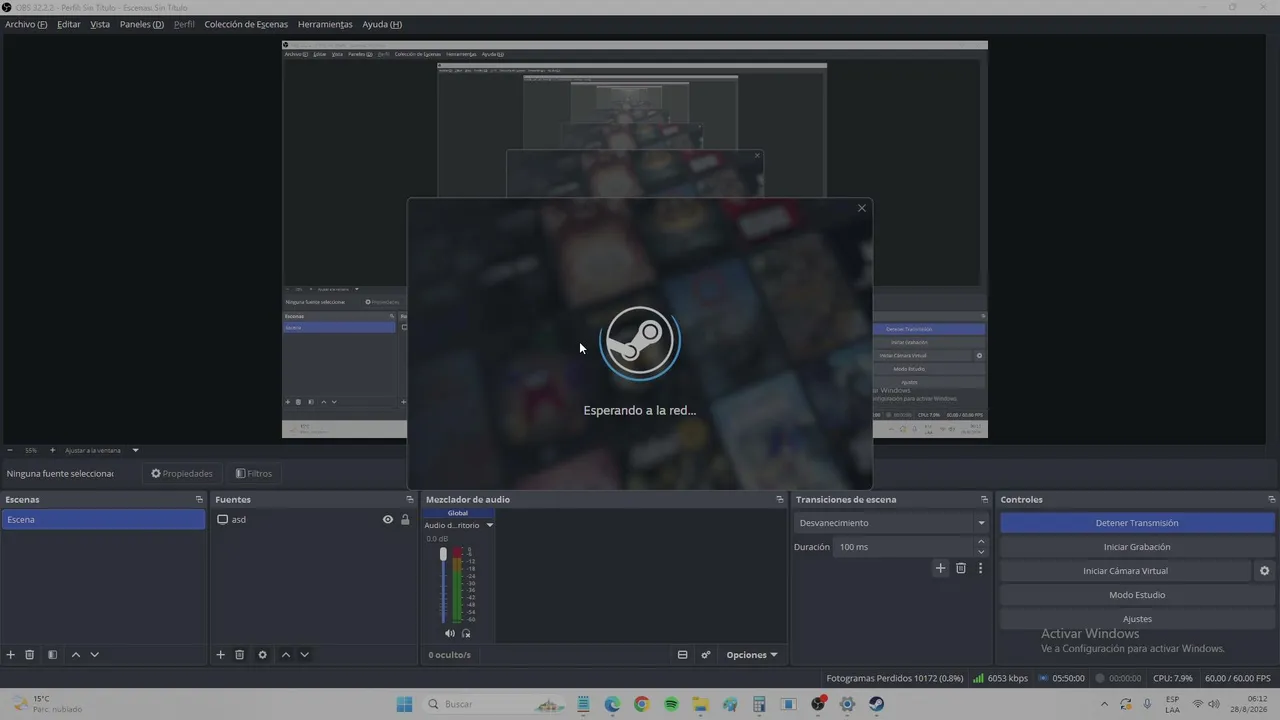Open preview scaling dropdown 'Ajustar a la ventana'
Image resolution: width=1280 pixels, height=720 pixels.
point(102,450)
